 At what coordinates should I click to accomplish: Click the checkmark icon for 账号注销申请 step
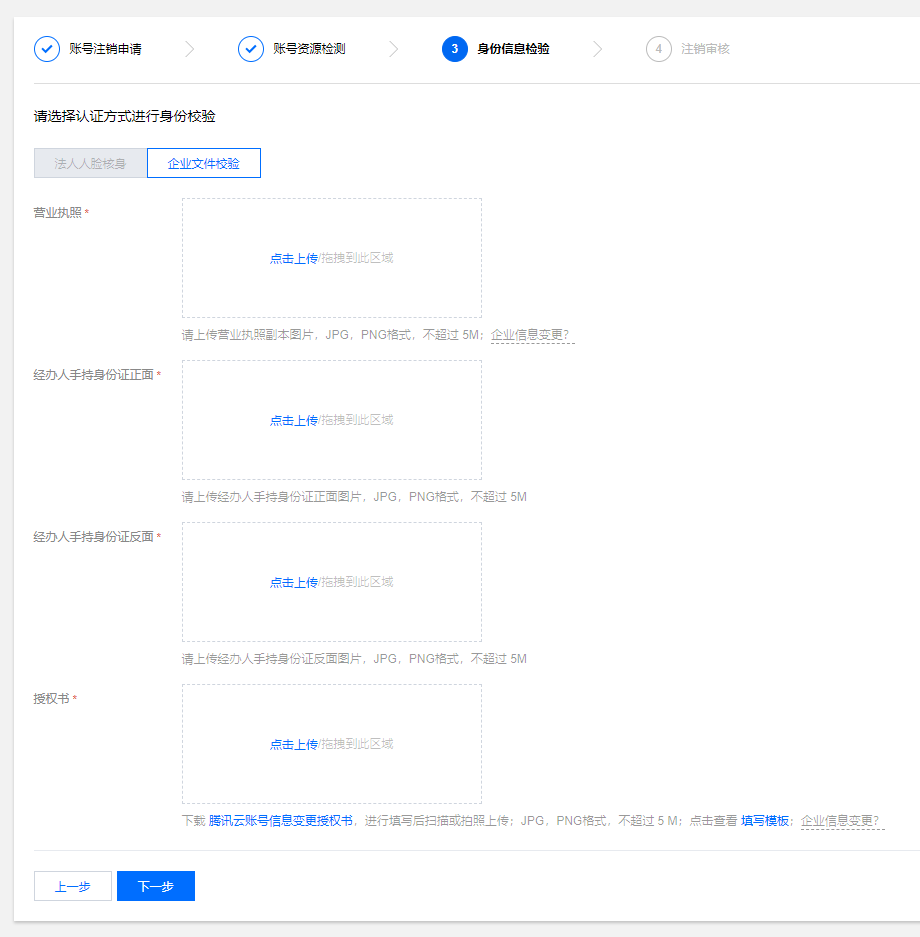click(47, 49)
